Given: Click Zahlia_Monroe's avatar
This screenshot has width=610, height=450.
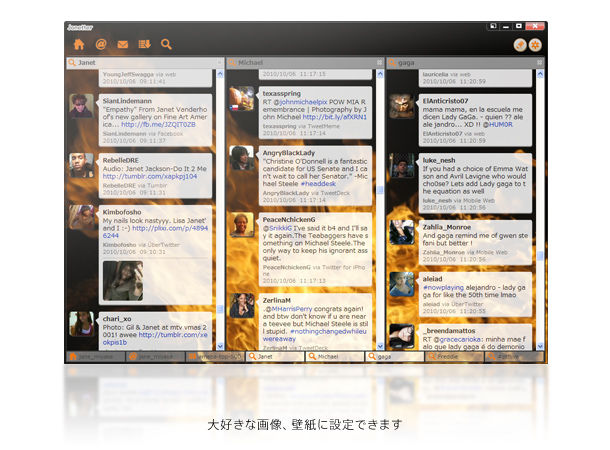Looking at the screenshot, I should [x=401, y=232].
